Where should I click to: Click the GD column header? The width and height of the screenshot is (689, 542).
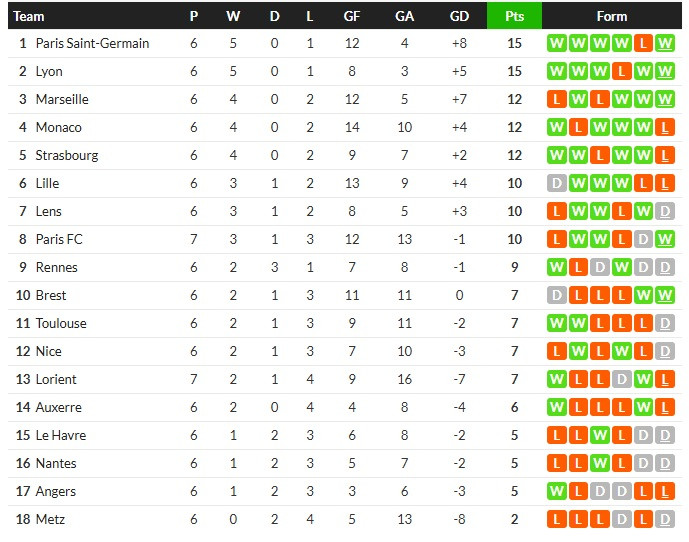coord(459,16)
